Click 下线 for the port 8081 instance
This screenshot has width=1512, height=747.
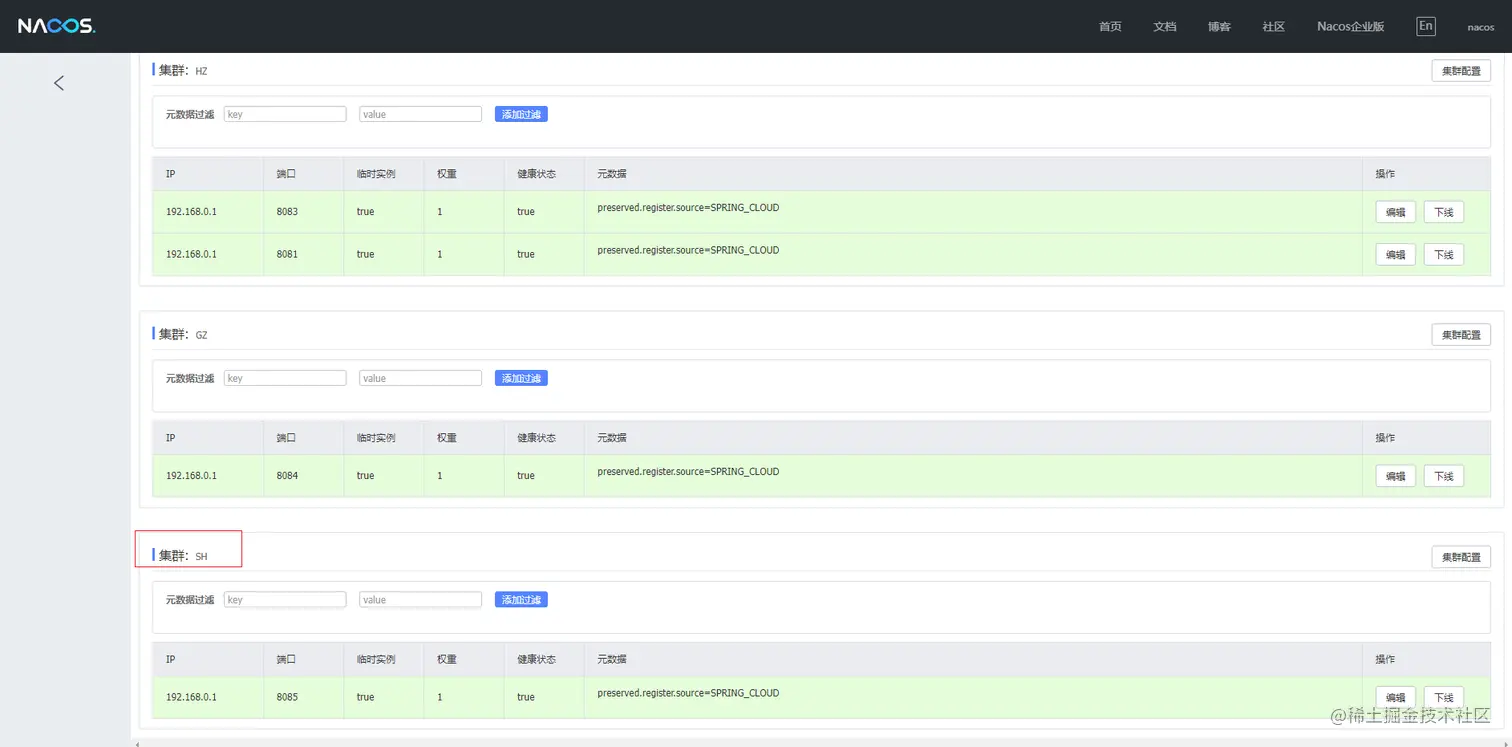coord(1444,255)
